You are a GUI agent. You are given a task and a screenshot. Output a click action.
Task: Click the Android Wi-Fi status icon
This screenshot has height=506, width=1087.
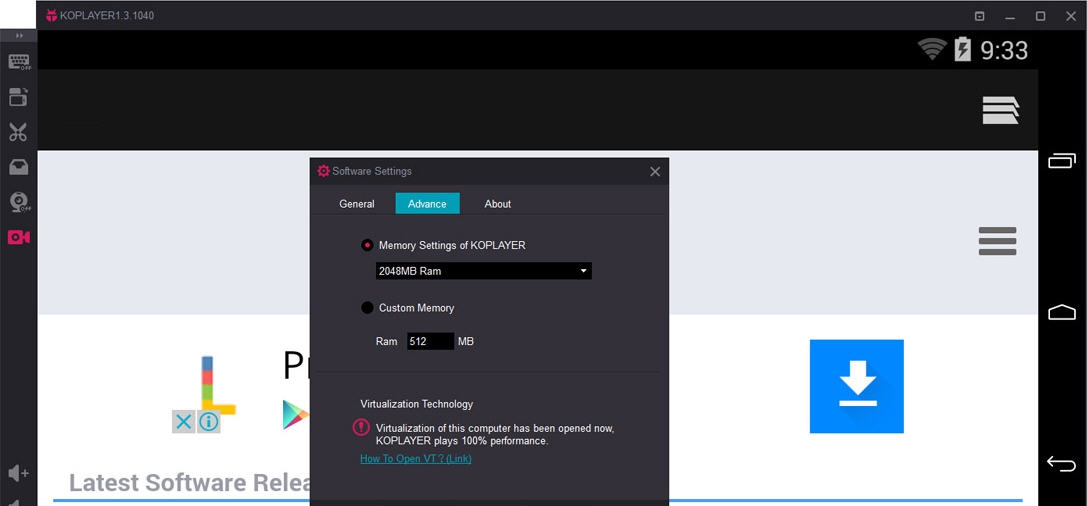click(932, 50)
